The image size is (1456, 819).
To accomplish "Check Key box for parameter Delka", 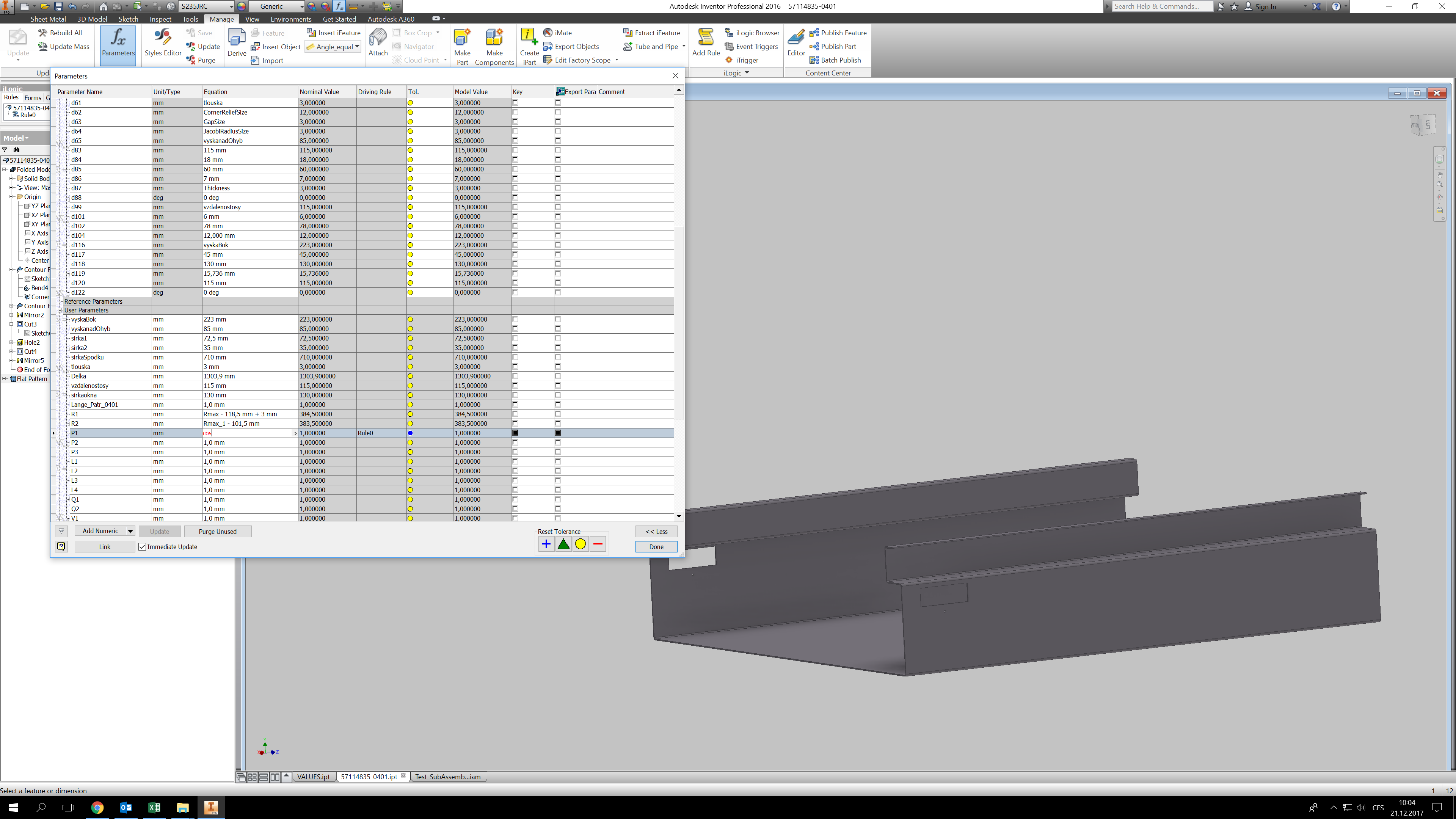I will (x=515, y=376).
